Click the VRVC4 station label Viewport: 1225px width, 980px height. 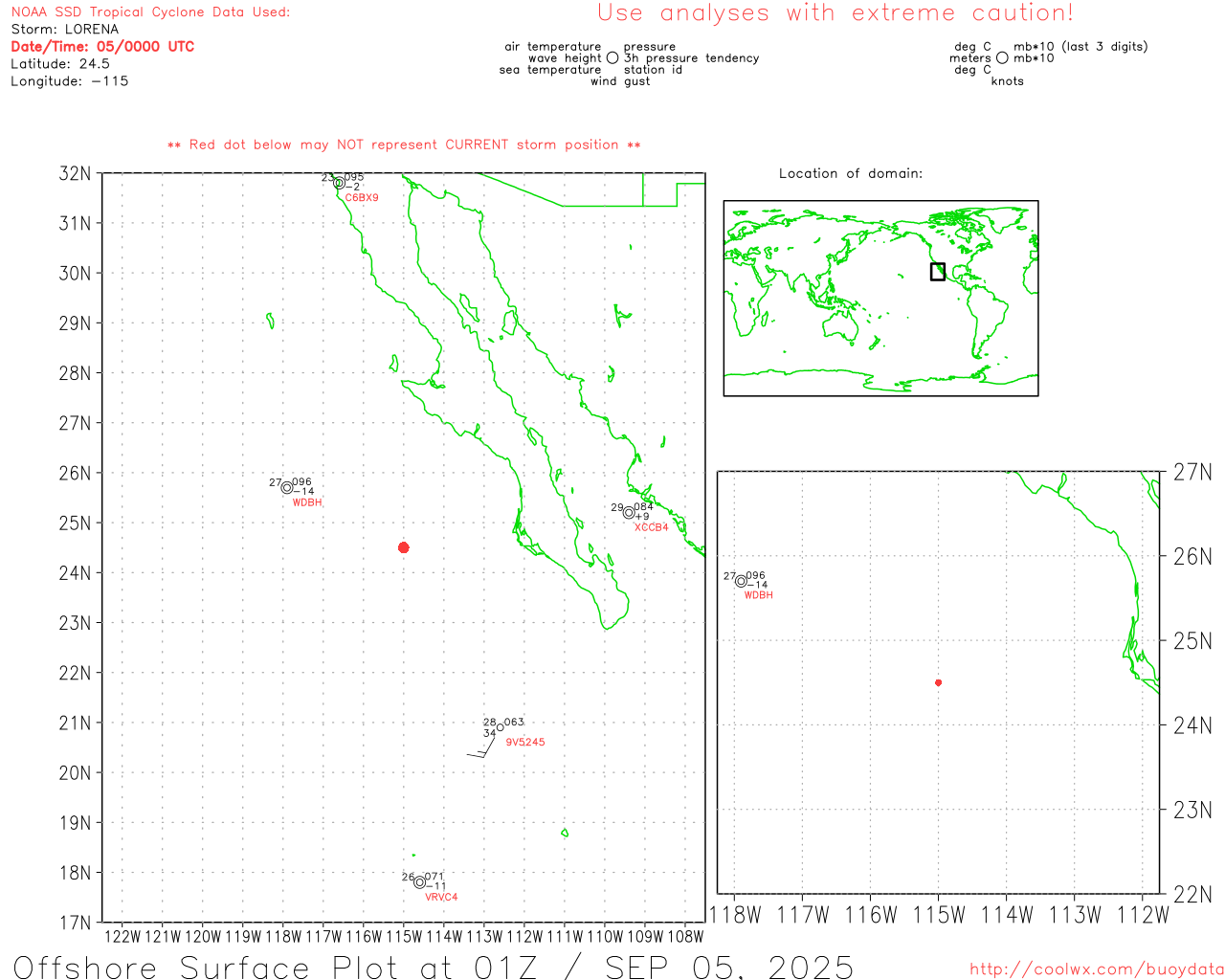[x=441, y=897]
